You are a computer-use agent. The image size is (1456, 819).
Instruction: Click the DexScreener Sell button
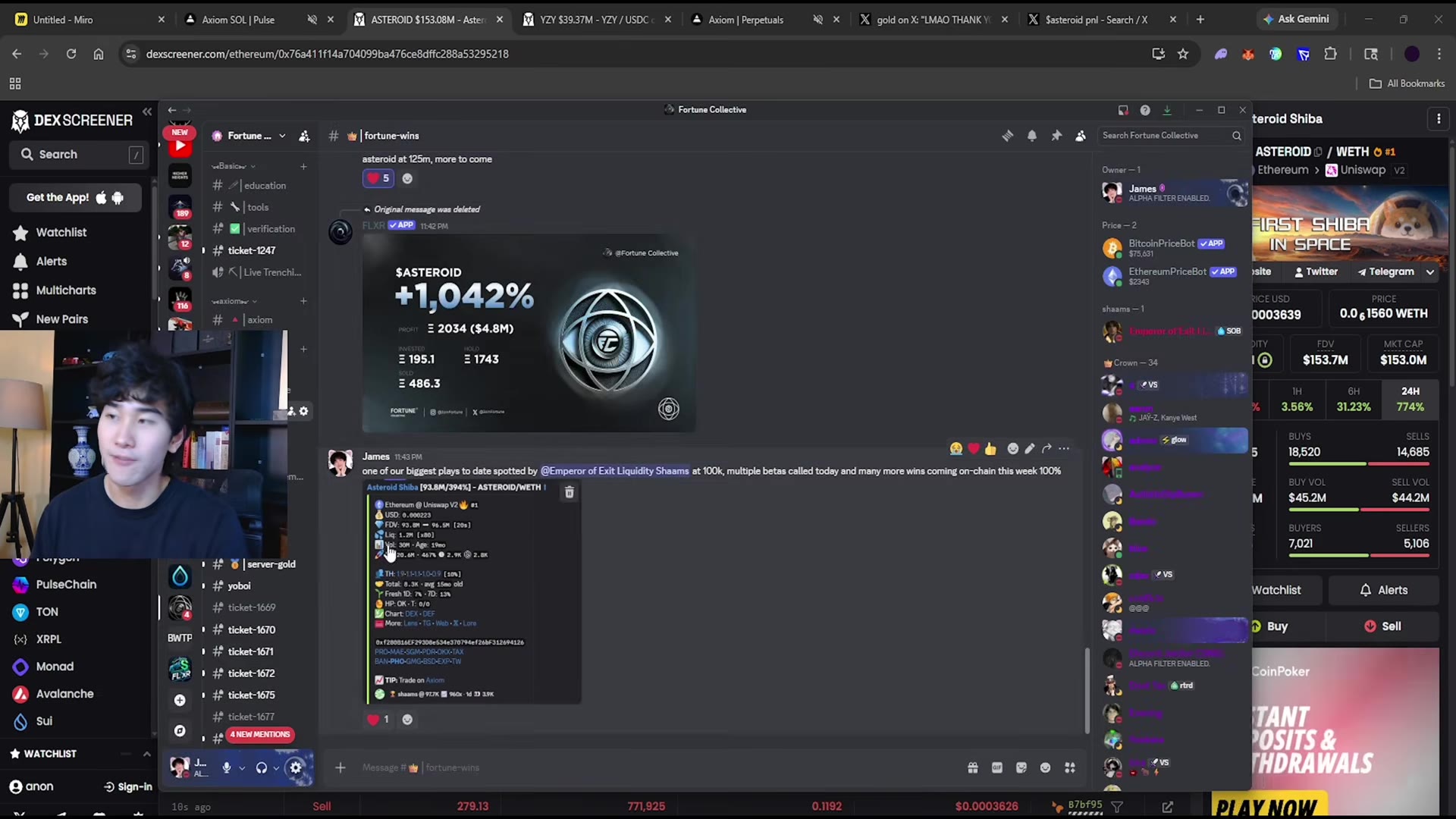click(1382, 626)
